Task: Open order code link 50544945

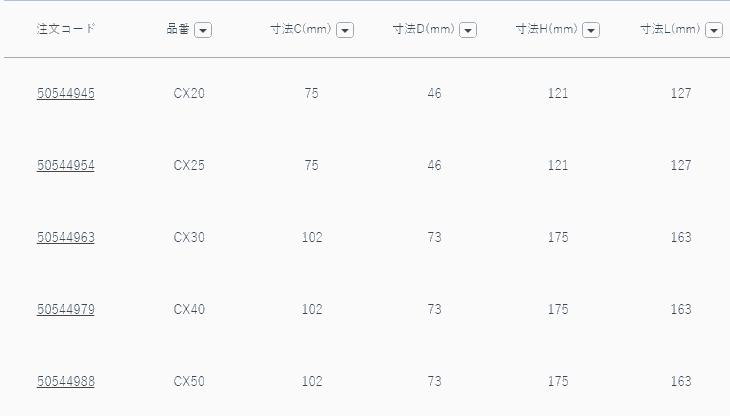Action: (66, 94)
